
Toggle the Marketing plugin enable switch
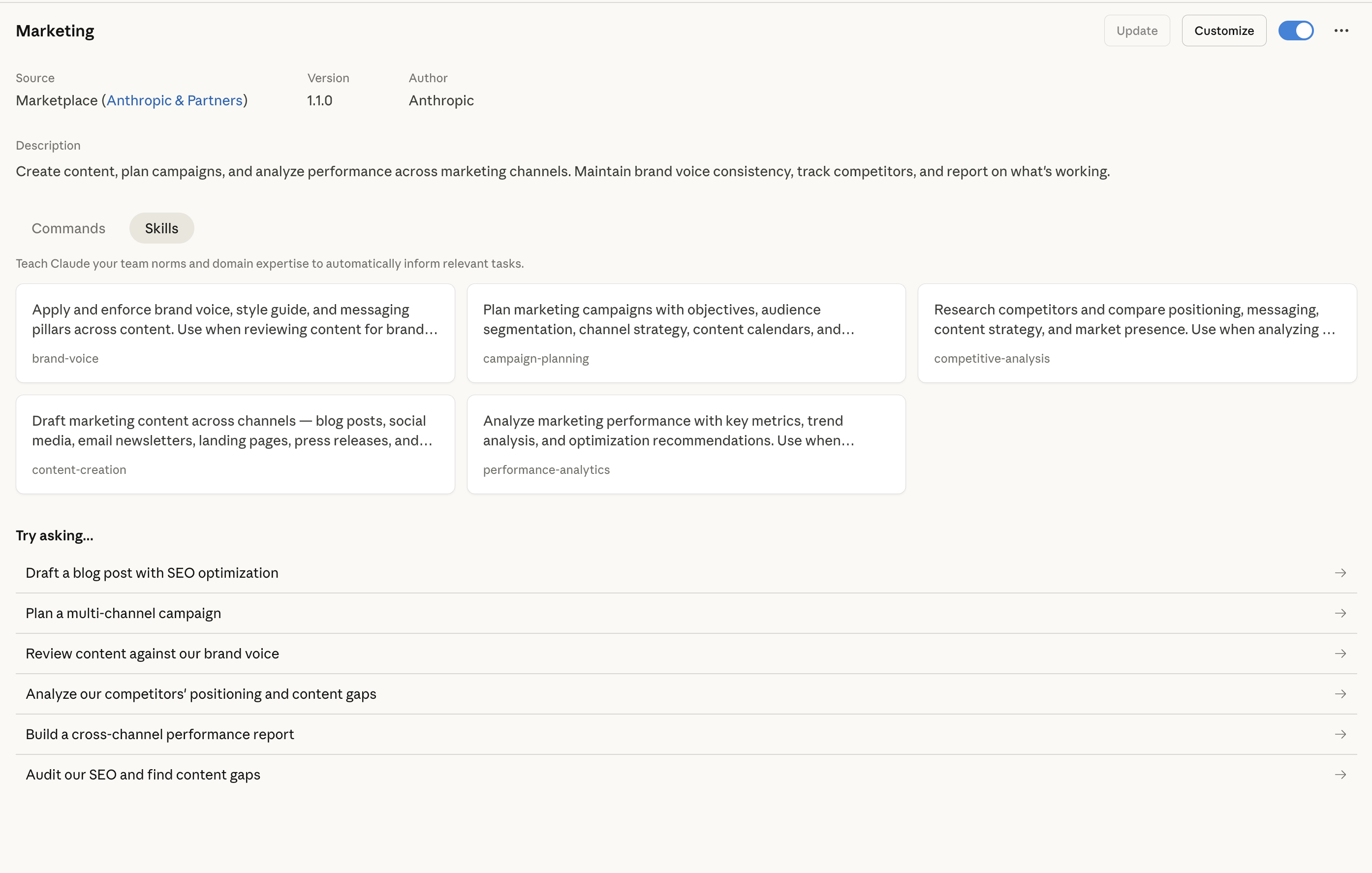(1296, 31)
